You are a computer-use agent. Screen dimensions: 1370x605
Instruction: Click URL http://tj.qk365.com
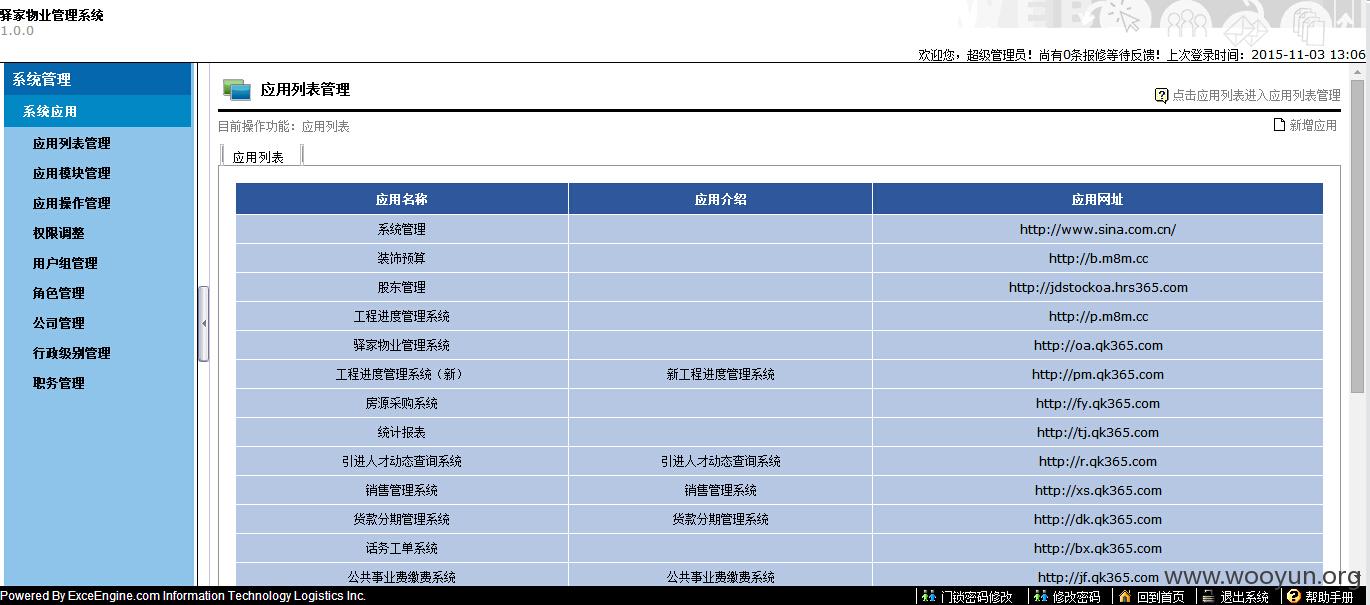pos(1098,432)
